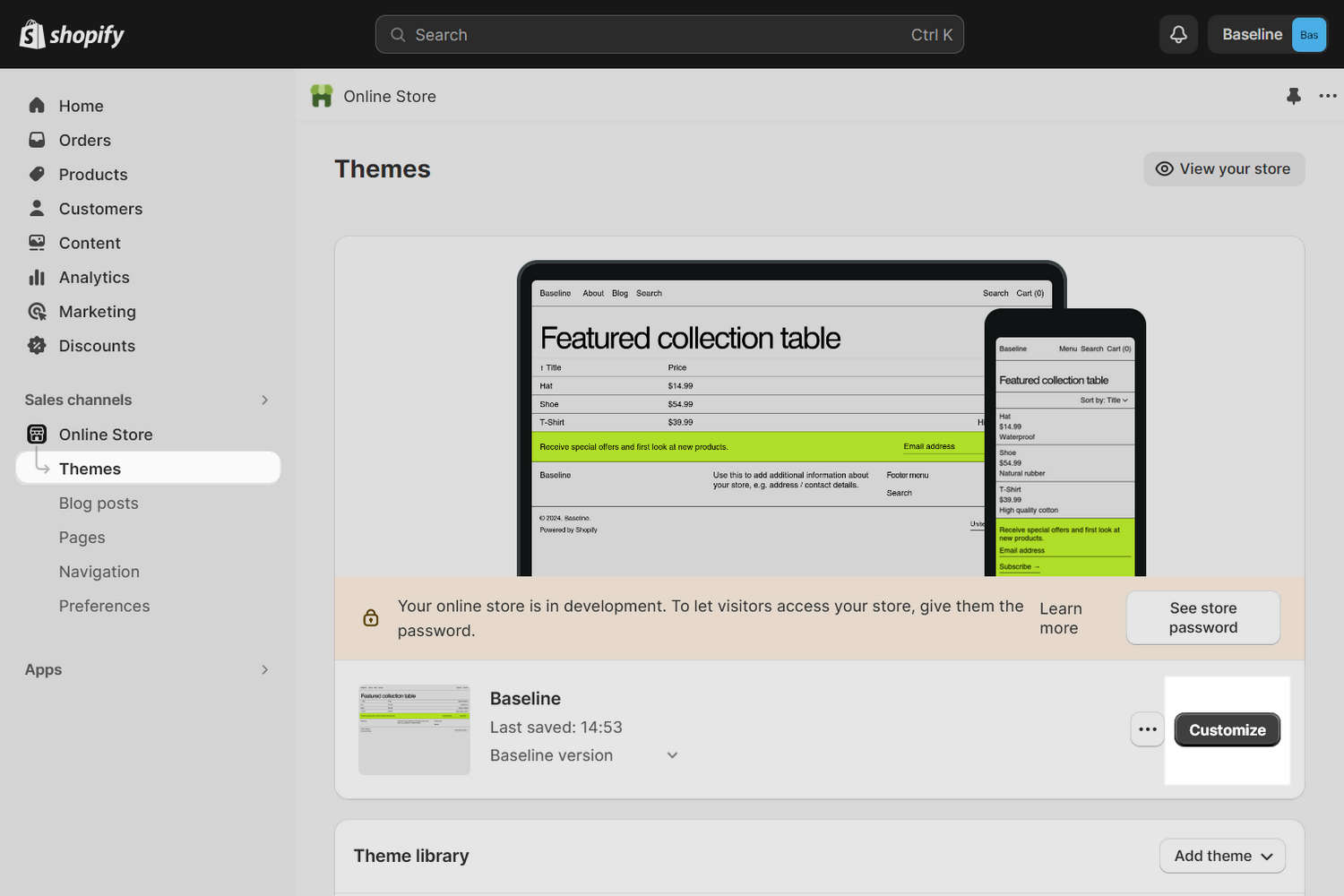1344x896 pixels.
Task: Open the Navigation menu item
Action: (x=99, y=571)
